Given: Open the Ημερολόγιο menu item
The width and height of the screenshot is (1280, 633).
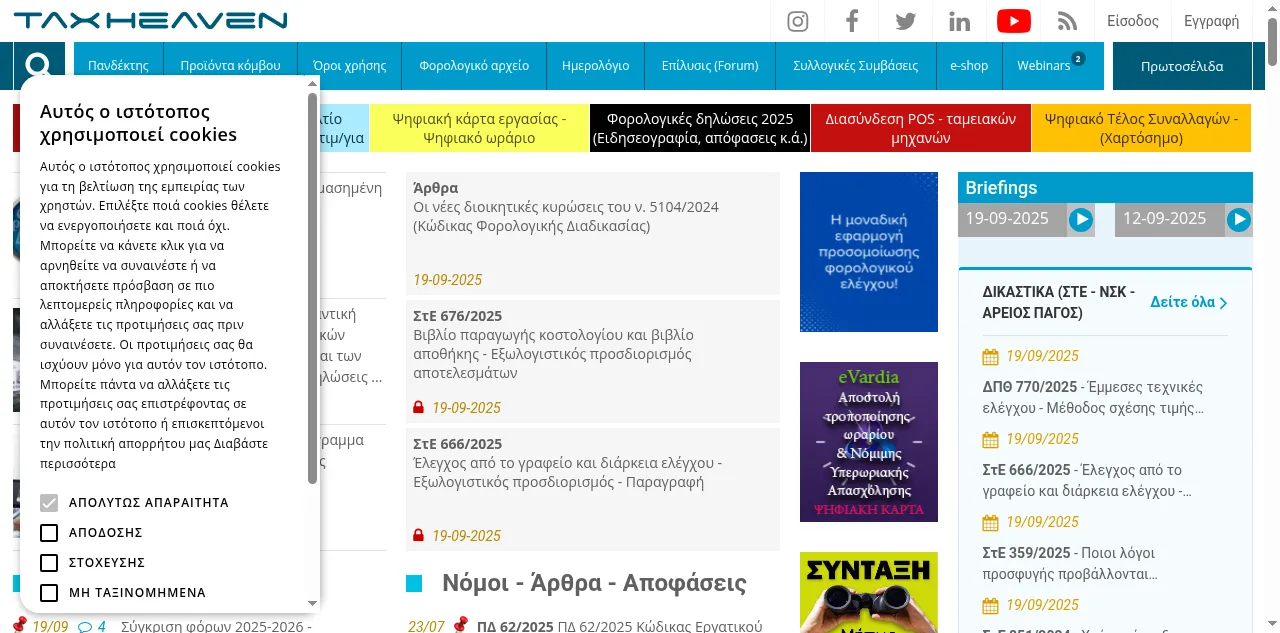Looking at the screenshot, I should pyautogui.click(x=596, y=66).
